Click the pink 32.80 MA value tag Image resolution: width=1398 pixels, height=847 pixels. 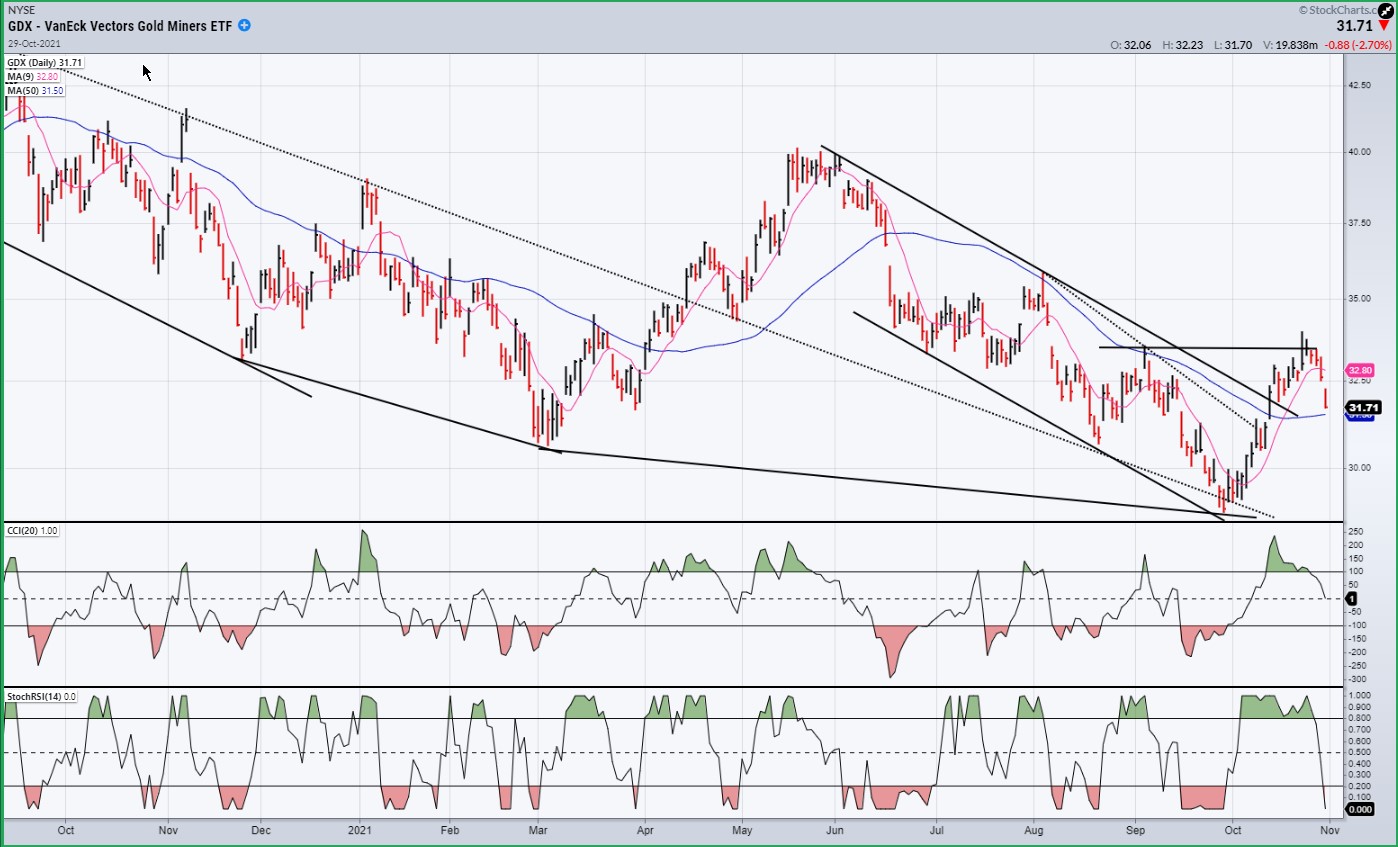(x=1361, y=370)
